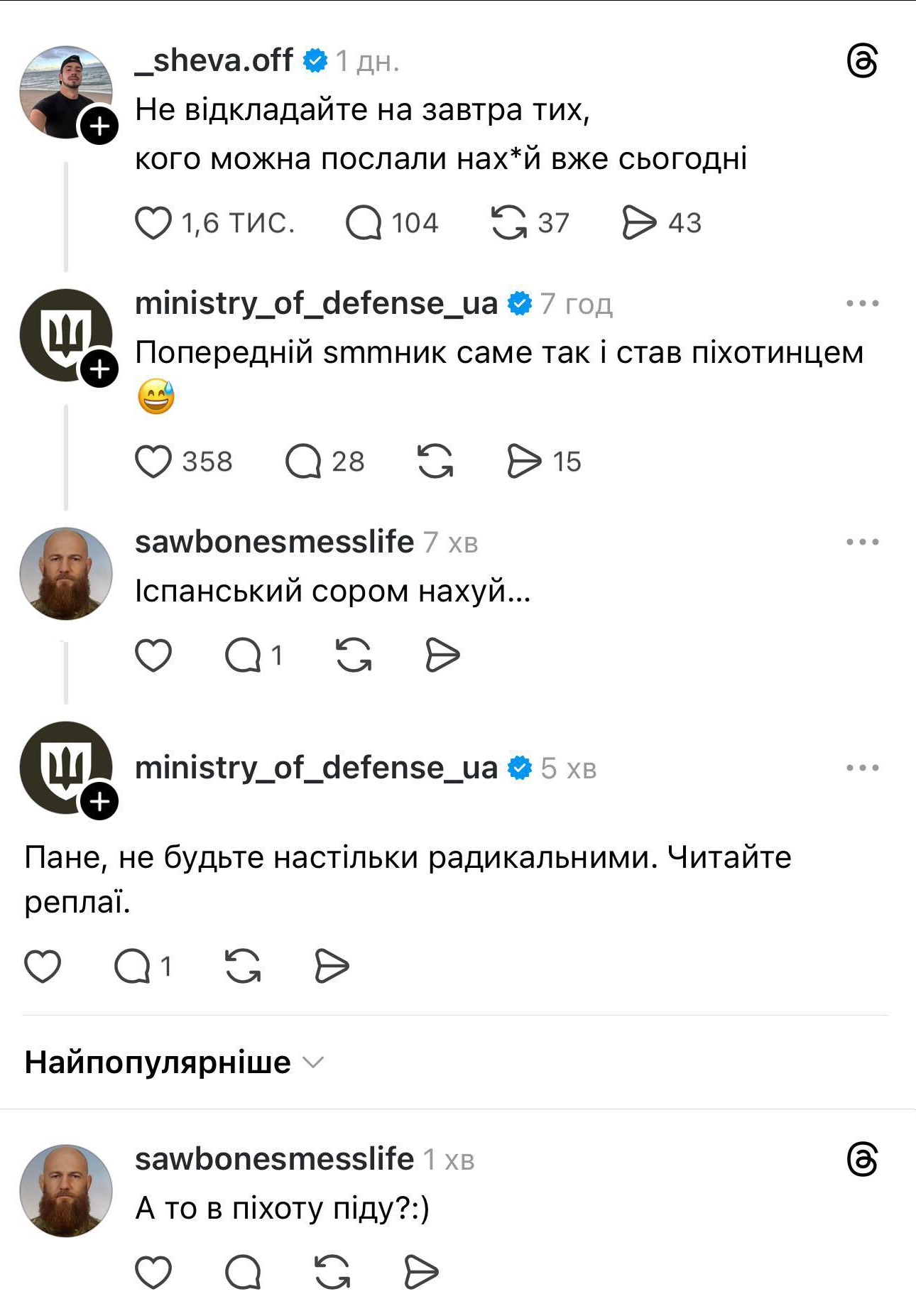Open the 28 replies to the ministry comment
Screen dimensions: 916x1316
(x=304, y=462)
